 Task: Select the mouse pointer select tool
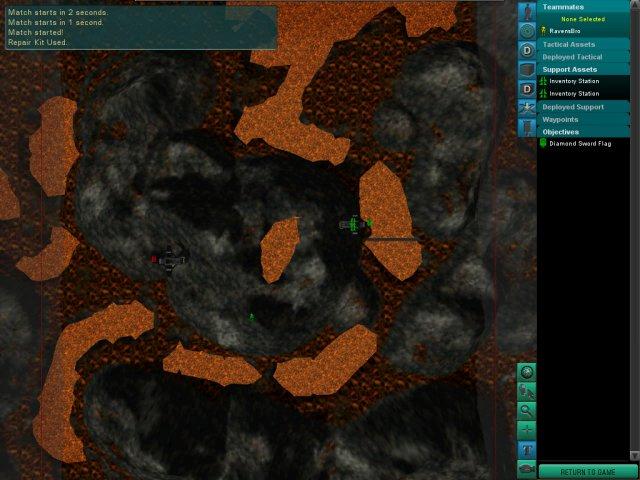pos(527,391)
